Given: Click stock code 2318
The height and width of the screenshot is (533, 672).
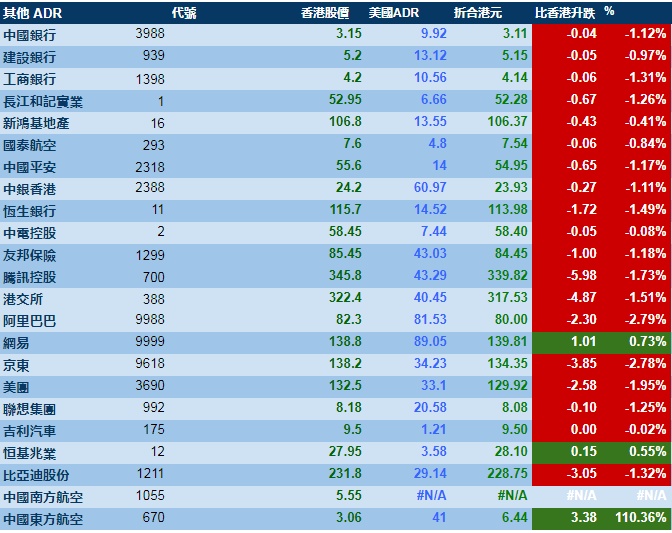Looking at the screenshot, I should [150, 167].
